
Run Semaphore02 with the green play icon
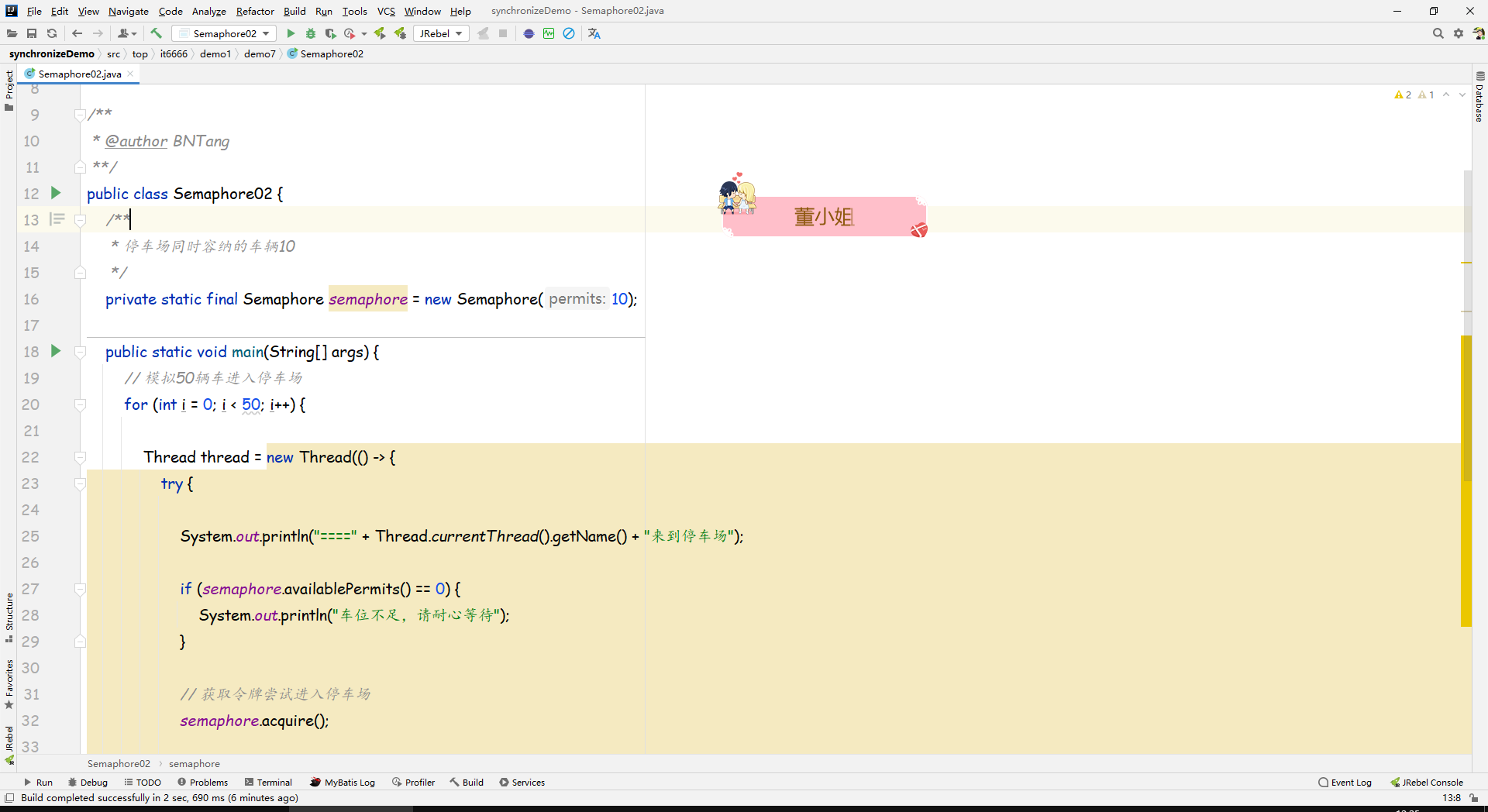(x=291, y=33)
